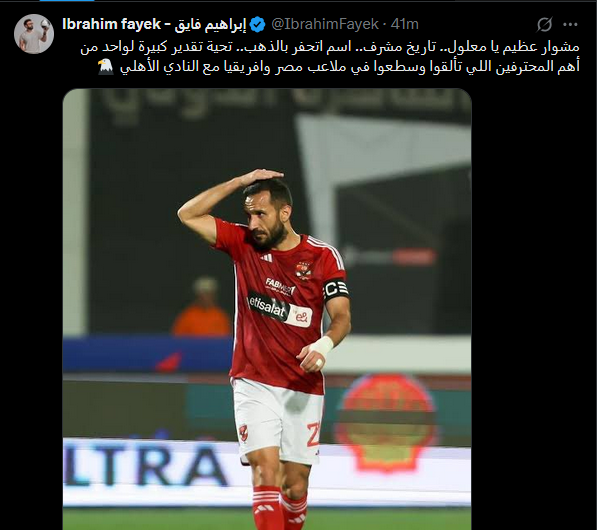Click the captain's C armband in the photo
This screenshot has width=597, height=530.
tap(335, 290)
